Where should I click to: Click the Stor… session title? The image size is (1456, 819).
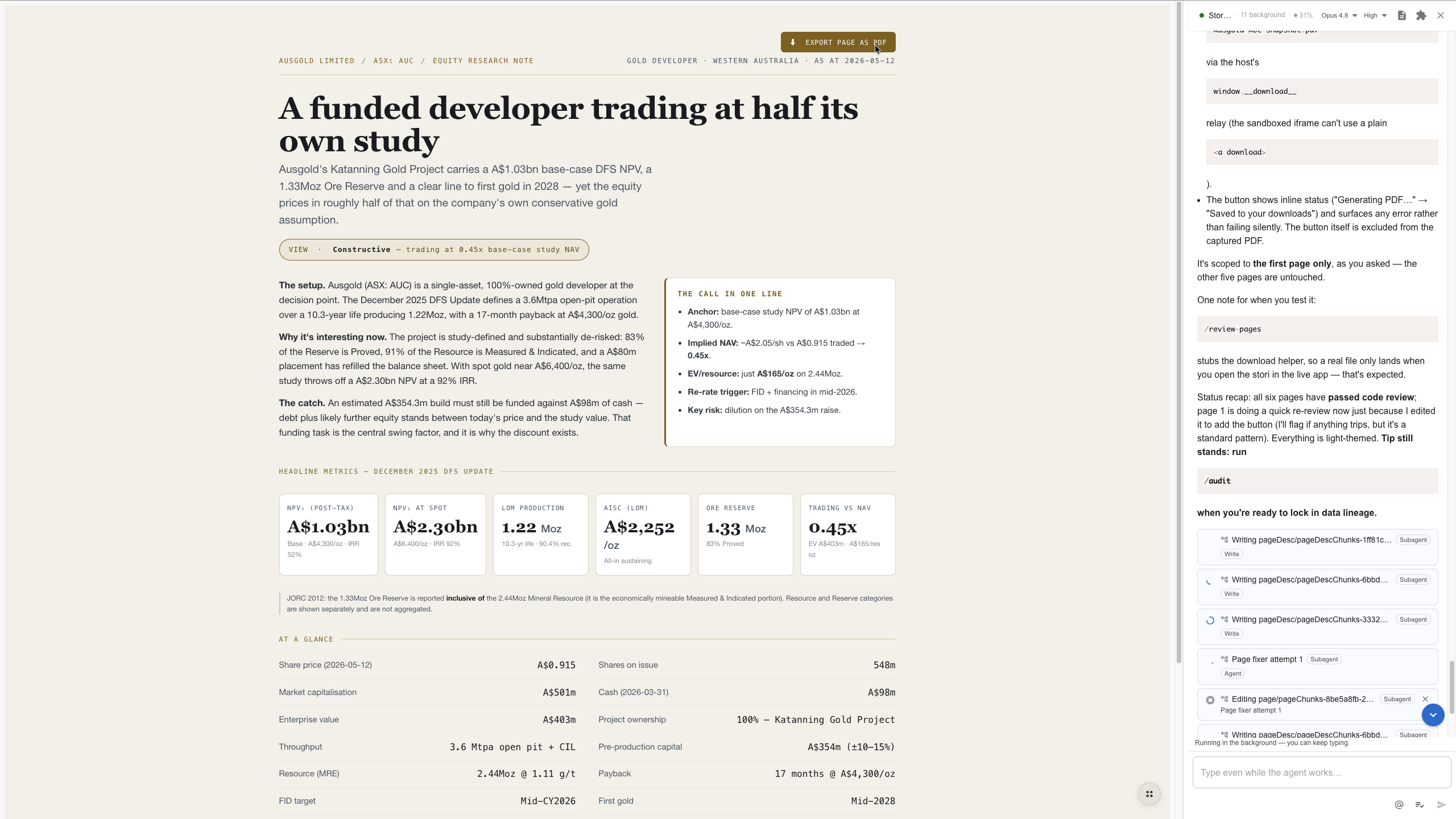click(1219, 15)
